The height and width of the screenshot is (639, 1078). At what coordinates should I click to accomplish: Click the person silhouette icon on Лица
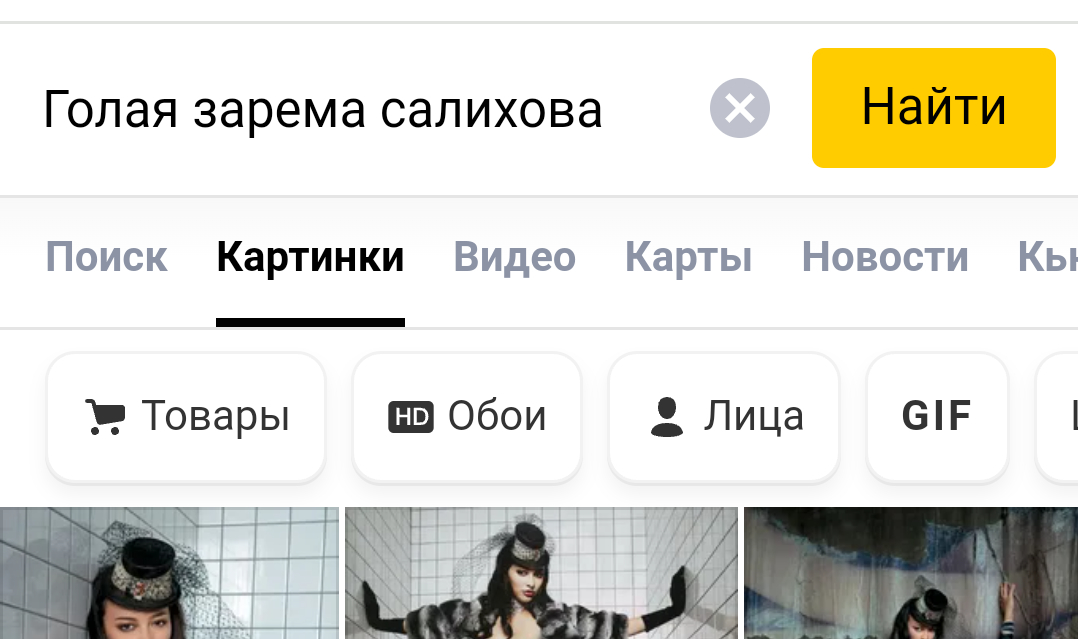click(x=666, y=417)
